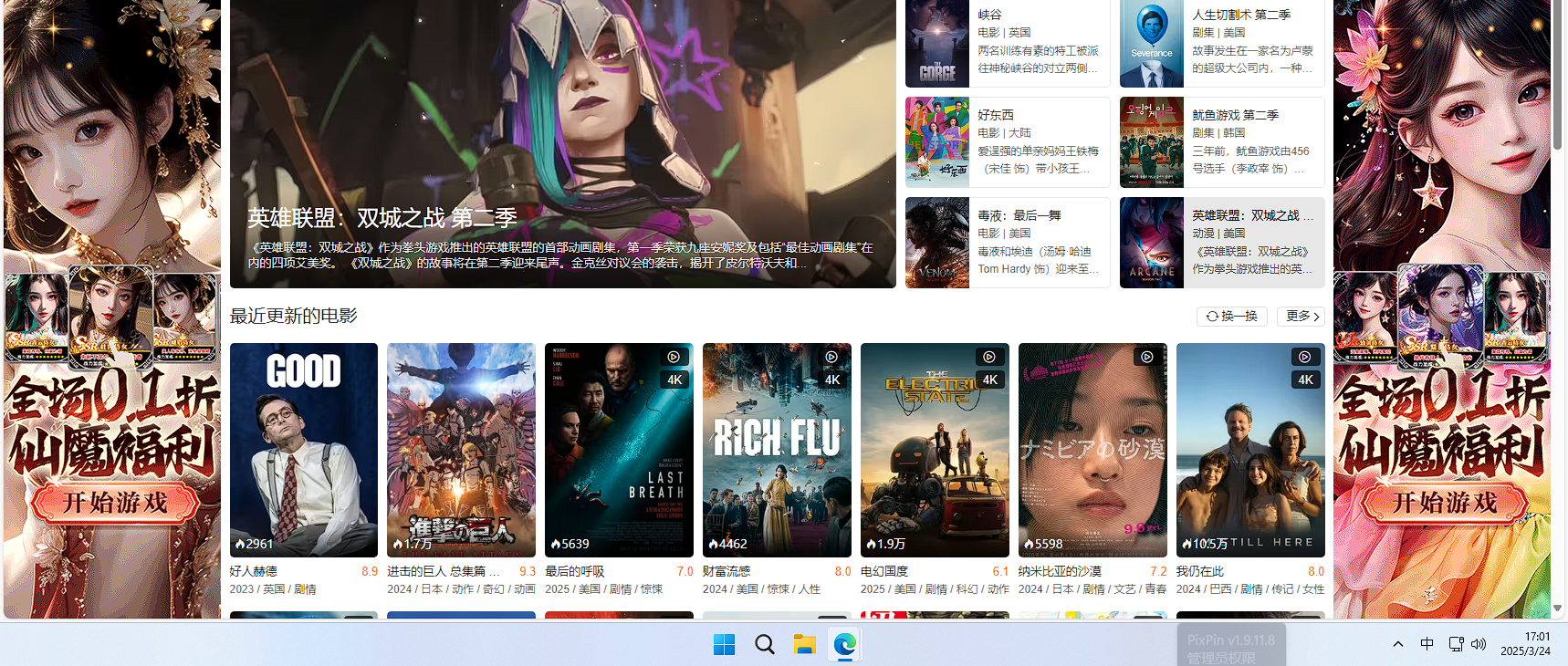Viewport: 1568px width, 666px height.
Task: Click The Gorge poster thumbnail
Action: point(937,42)
